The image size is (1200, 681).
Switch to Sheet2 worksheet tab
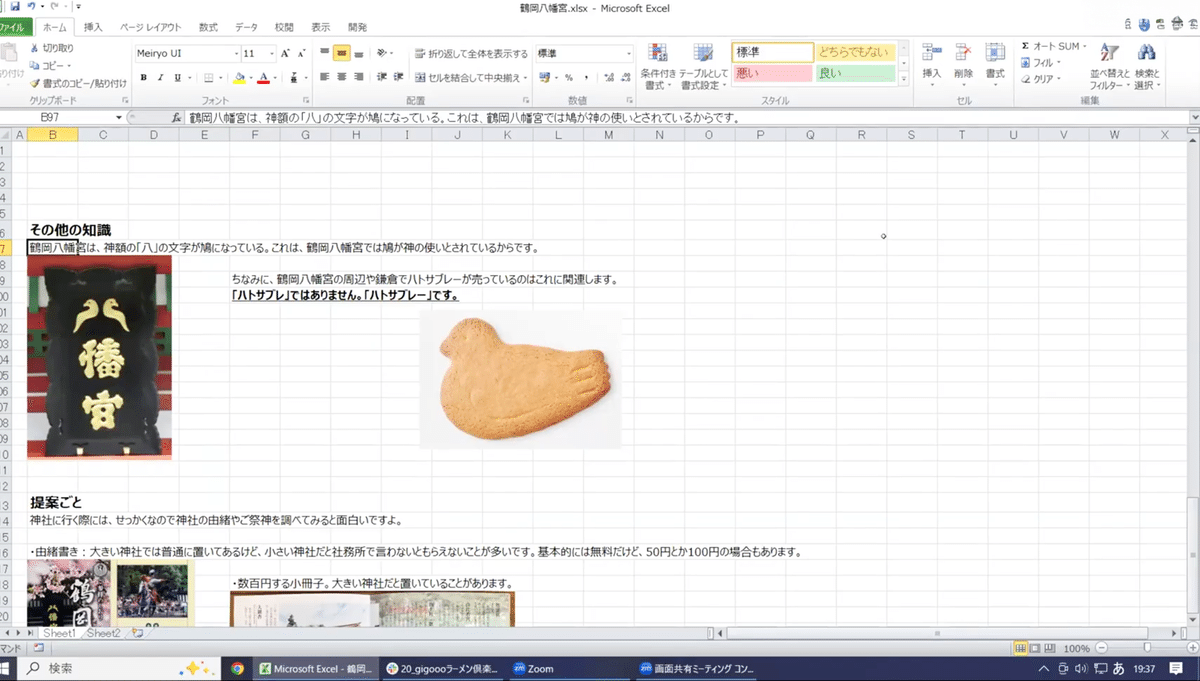point(103,633)
